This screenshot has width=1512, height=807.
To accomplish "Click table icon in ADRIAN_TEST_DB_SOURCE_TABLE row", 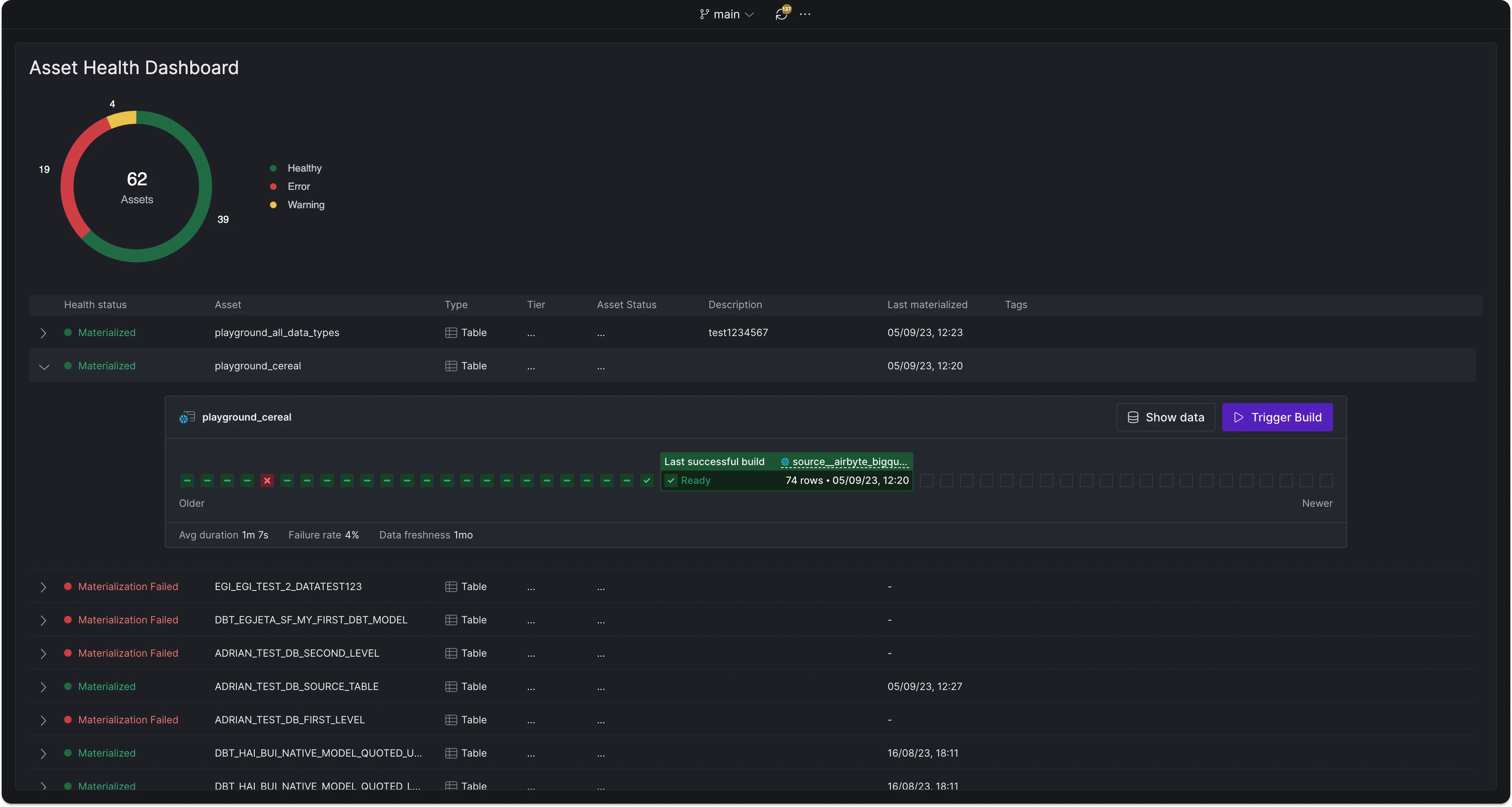I will (x=451, y=687).
